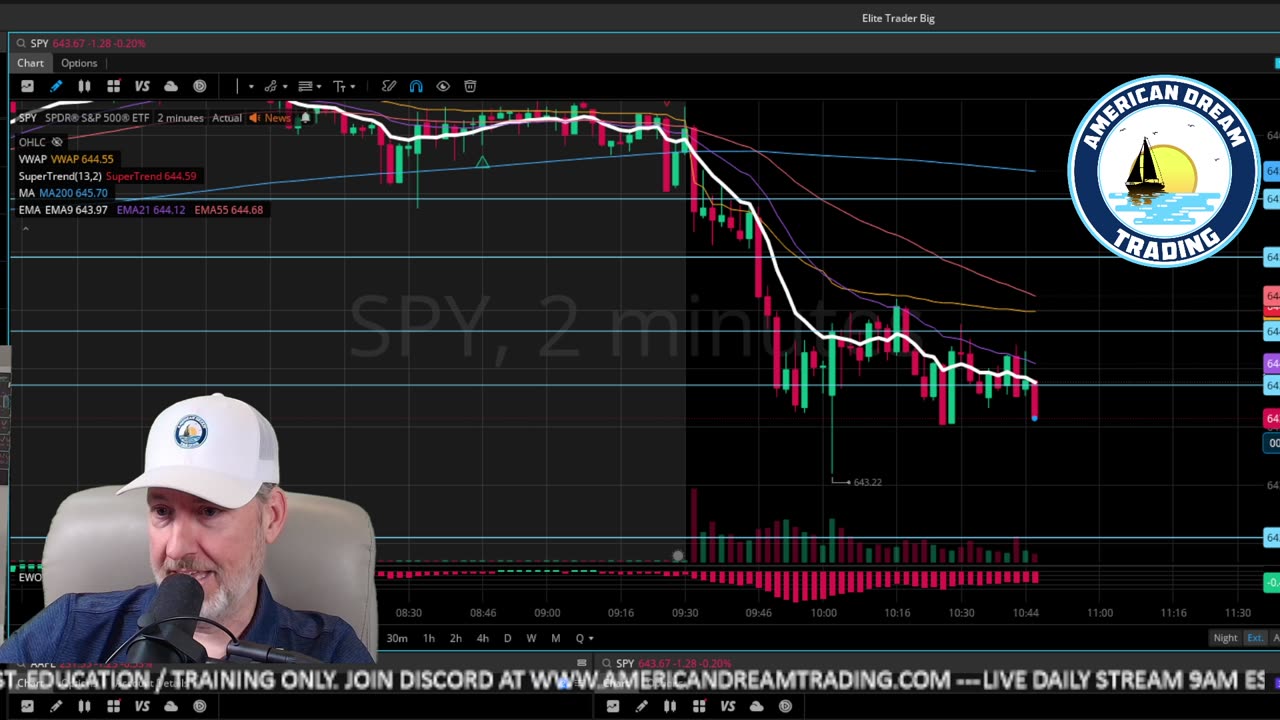Switch to the Options tab
The height and width of the screenshot is (720, 1280).
click(x=79, y=63)
